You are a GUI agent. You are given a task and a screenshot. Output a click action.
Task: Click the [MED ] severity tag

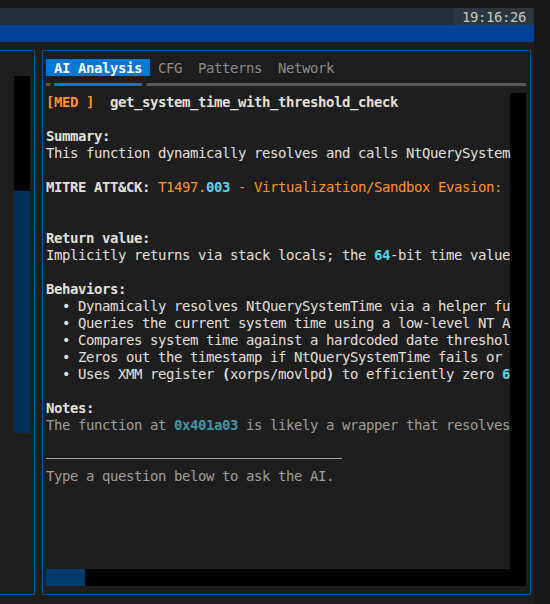coord(70,102)
